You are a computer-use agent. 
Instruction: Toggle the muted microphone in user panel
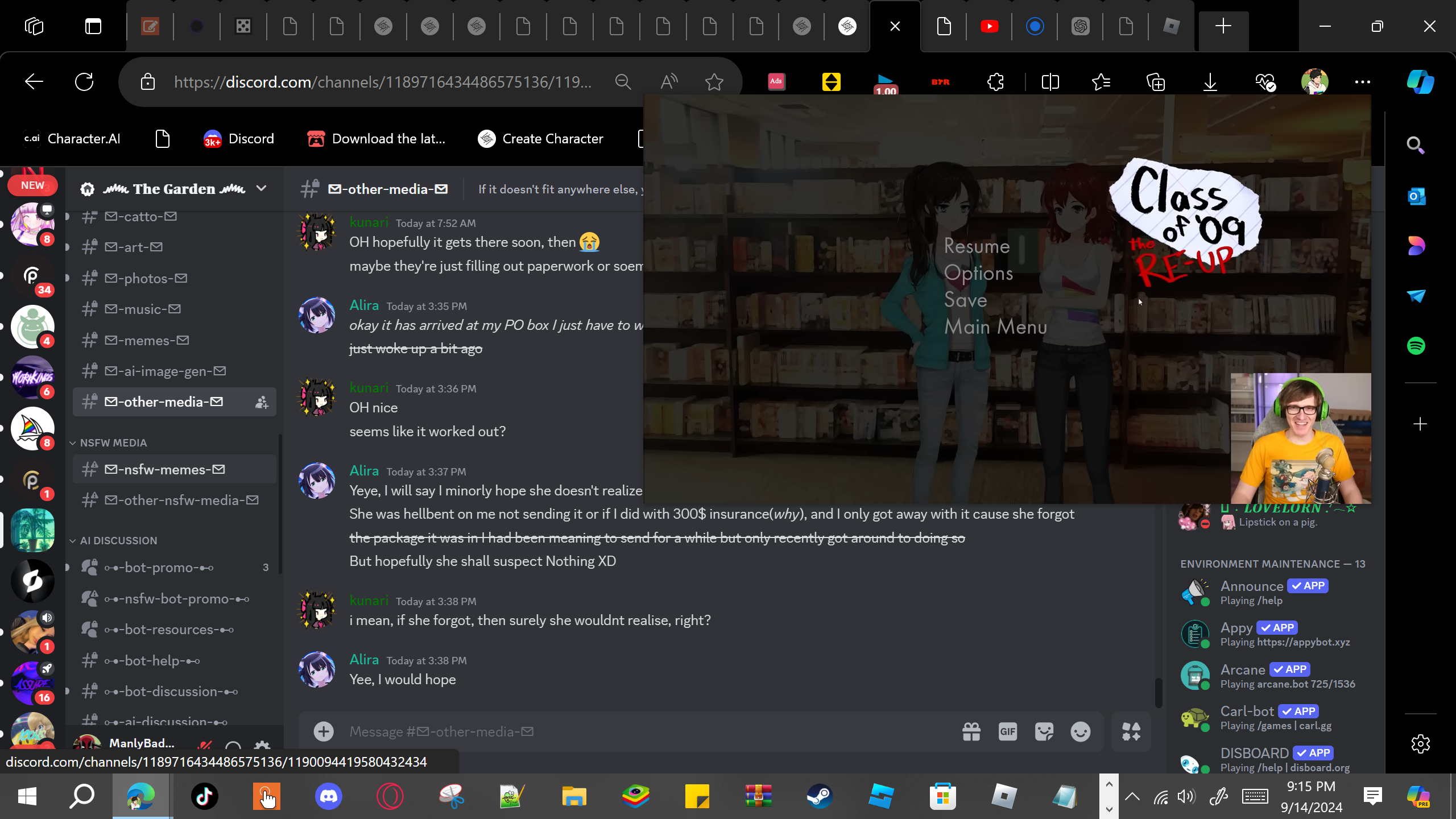pos(205,745)
